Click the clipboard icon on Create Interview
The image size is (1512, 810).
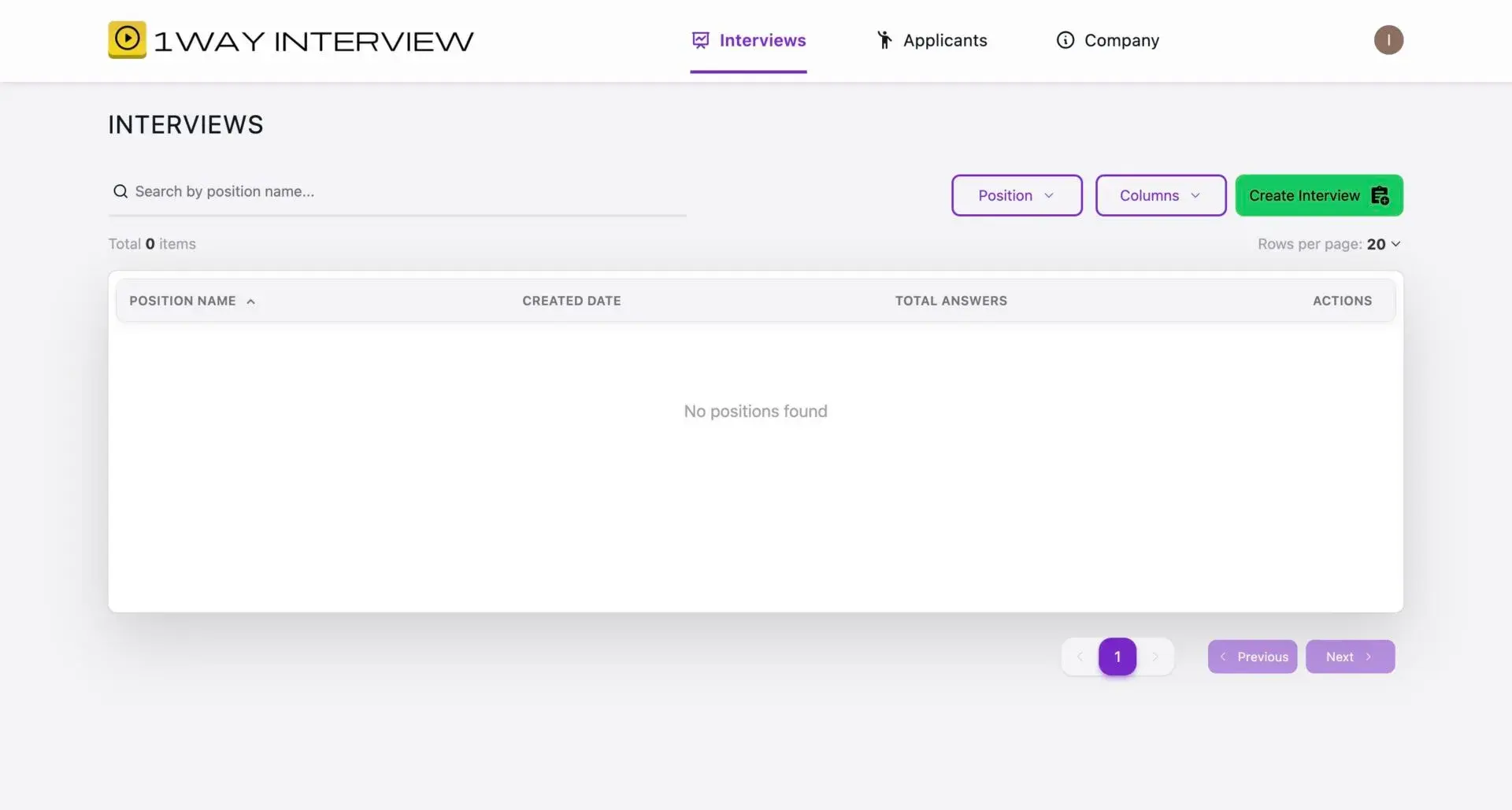pyautogui.click(x=1380, y=195)
